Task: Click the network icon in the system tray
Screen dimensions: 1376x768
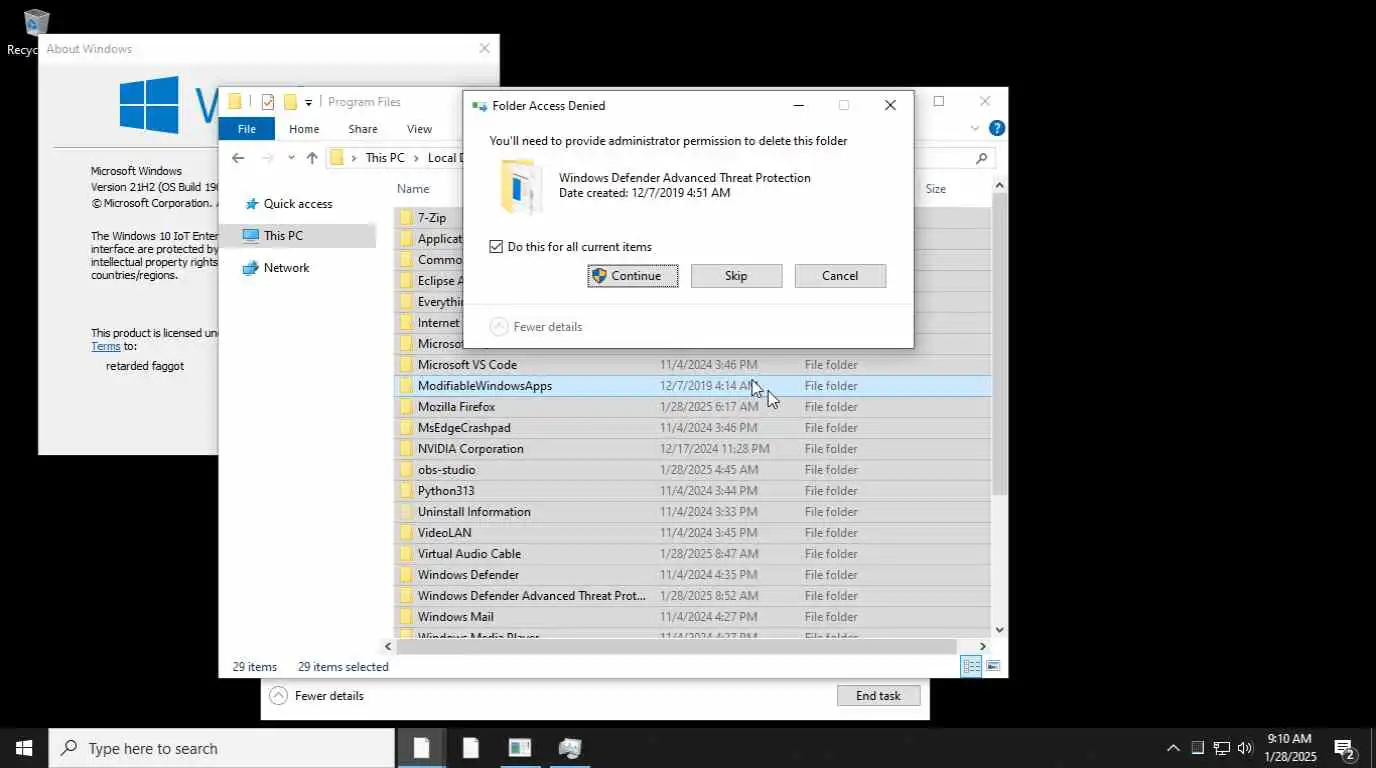Action: click(1221, 748)
